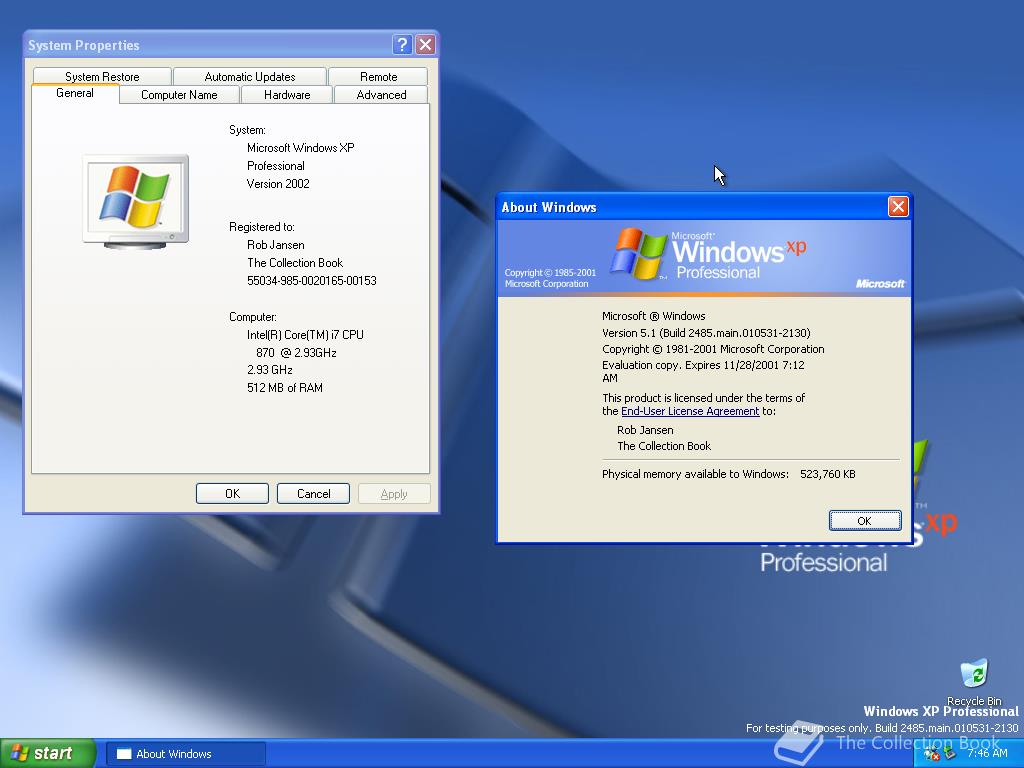The width and height of the screenshot is (1024, 768).
Task: Click the 'Version 2002' text
Action: tap(278, 184)
